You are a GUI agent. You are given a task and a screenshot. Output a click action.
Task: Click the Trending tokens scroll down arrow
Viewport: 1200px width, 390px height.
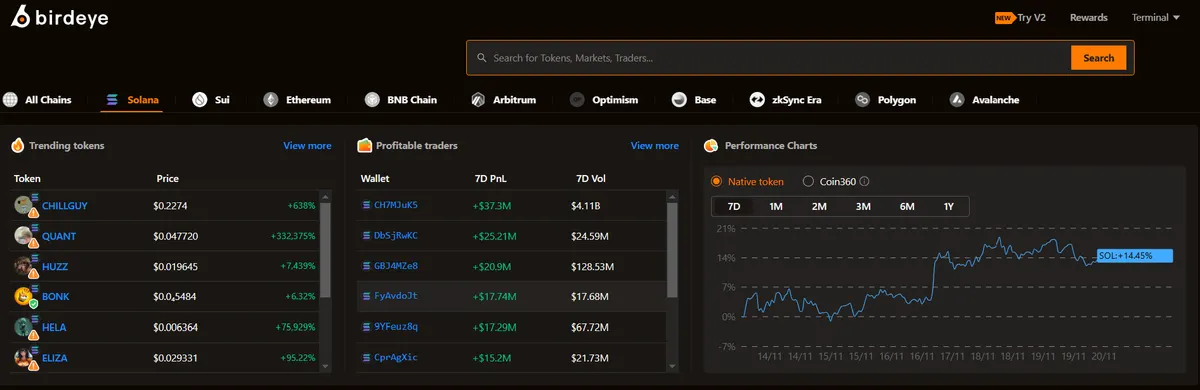point(324,366)
